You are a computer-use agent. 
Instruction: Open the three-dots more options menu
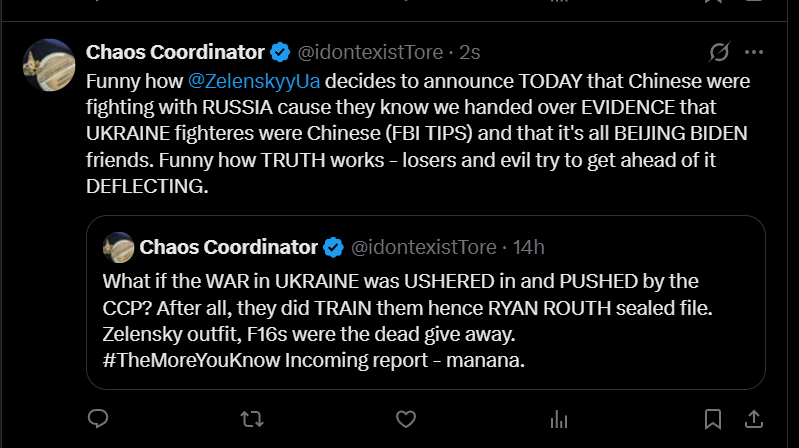coord(754,52)
